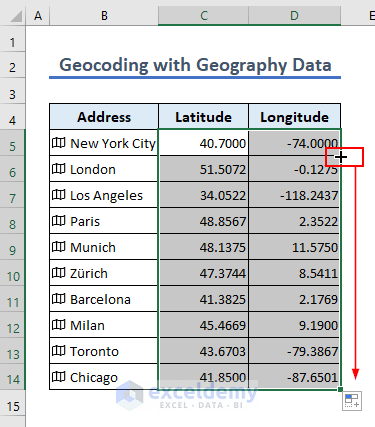The height and width of the screenshot is (427, 375).
Task: Click latitude value 34.0522
Action: click(223, 195)
